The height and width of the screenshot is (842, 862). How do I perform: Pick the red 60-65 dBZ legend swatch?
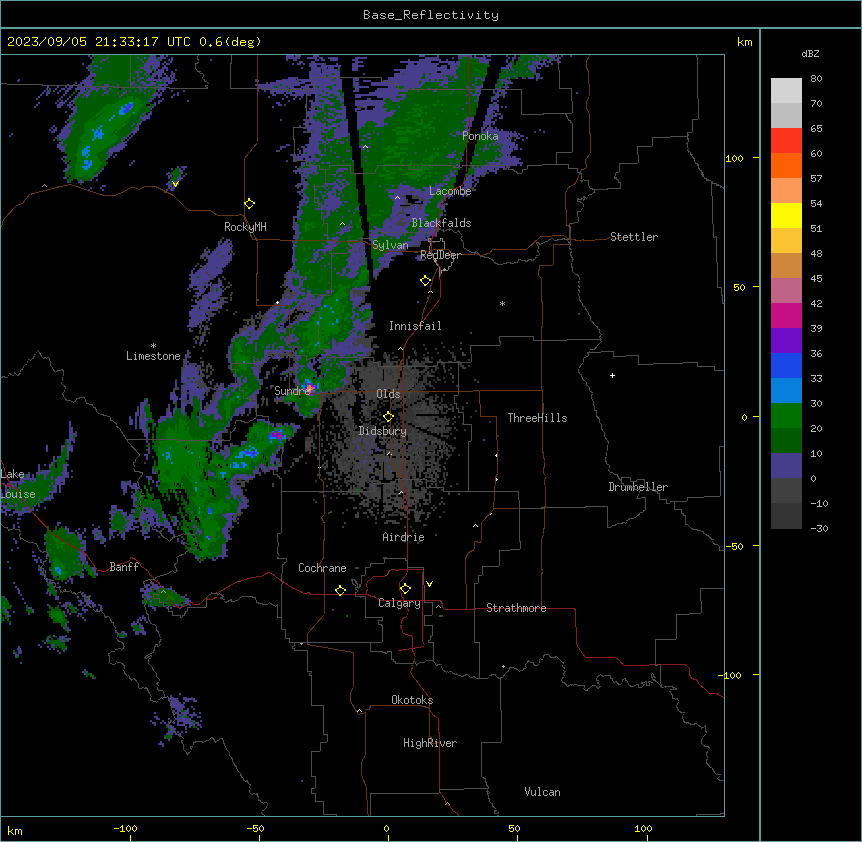click(x=786, y=140)
